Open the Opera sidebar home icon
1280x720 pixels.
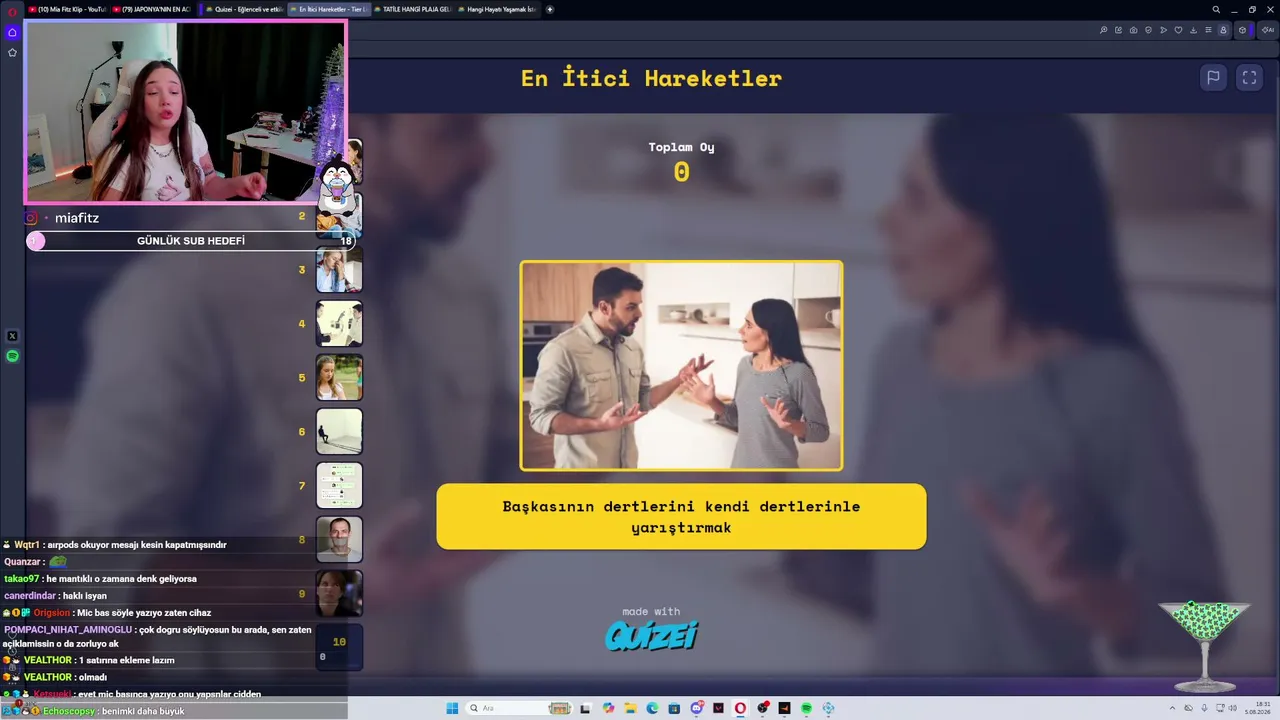12,32
